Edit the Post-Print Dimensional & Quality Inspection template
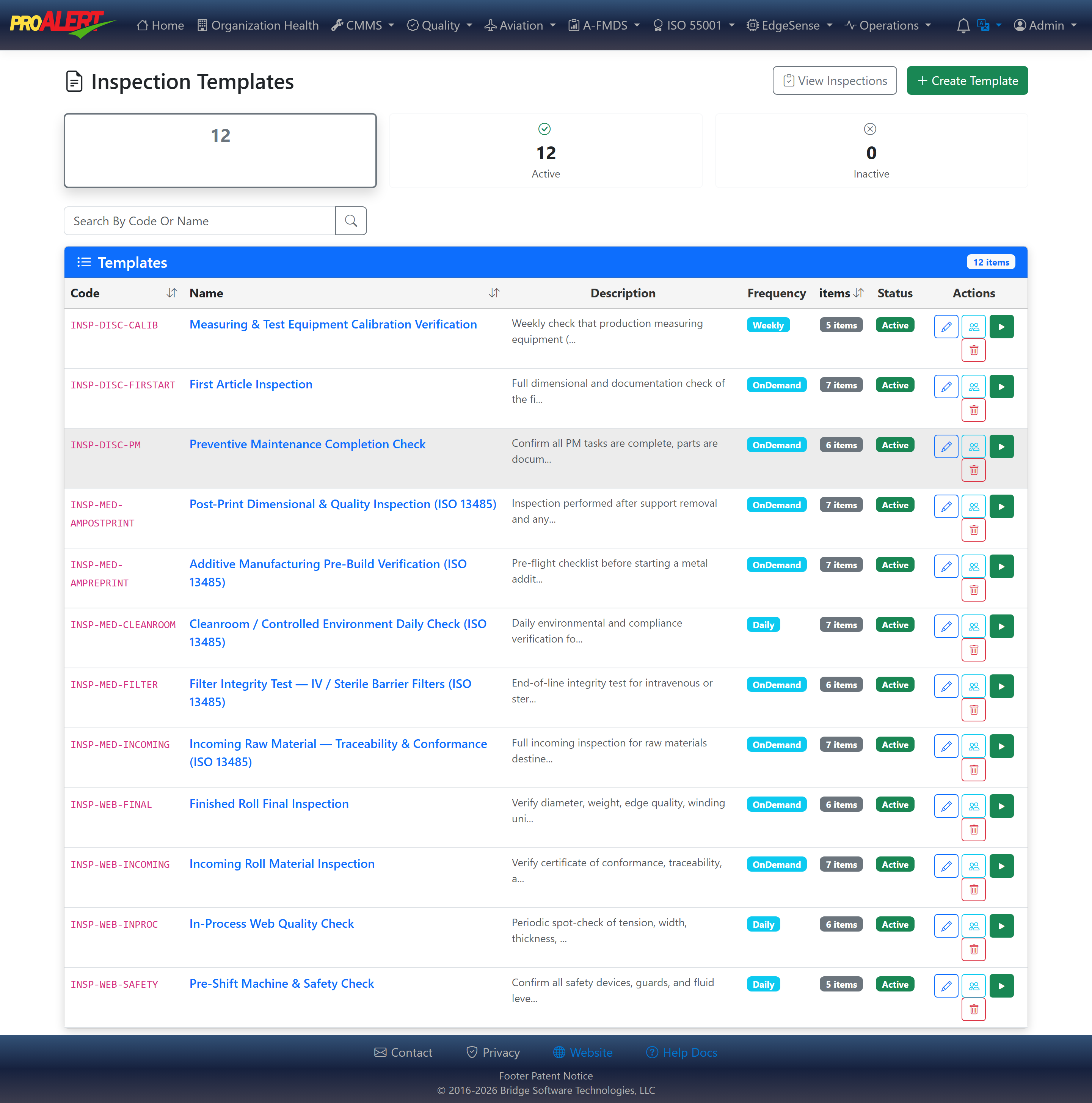This screenshot has height=1103, width=1092. point(946,506)
